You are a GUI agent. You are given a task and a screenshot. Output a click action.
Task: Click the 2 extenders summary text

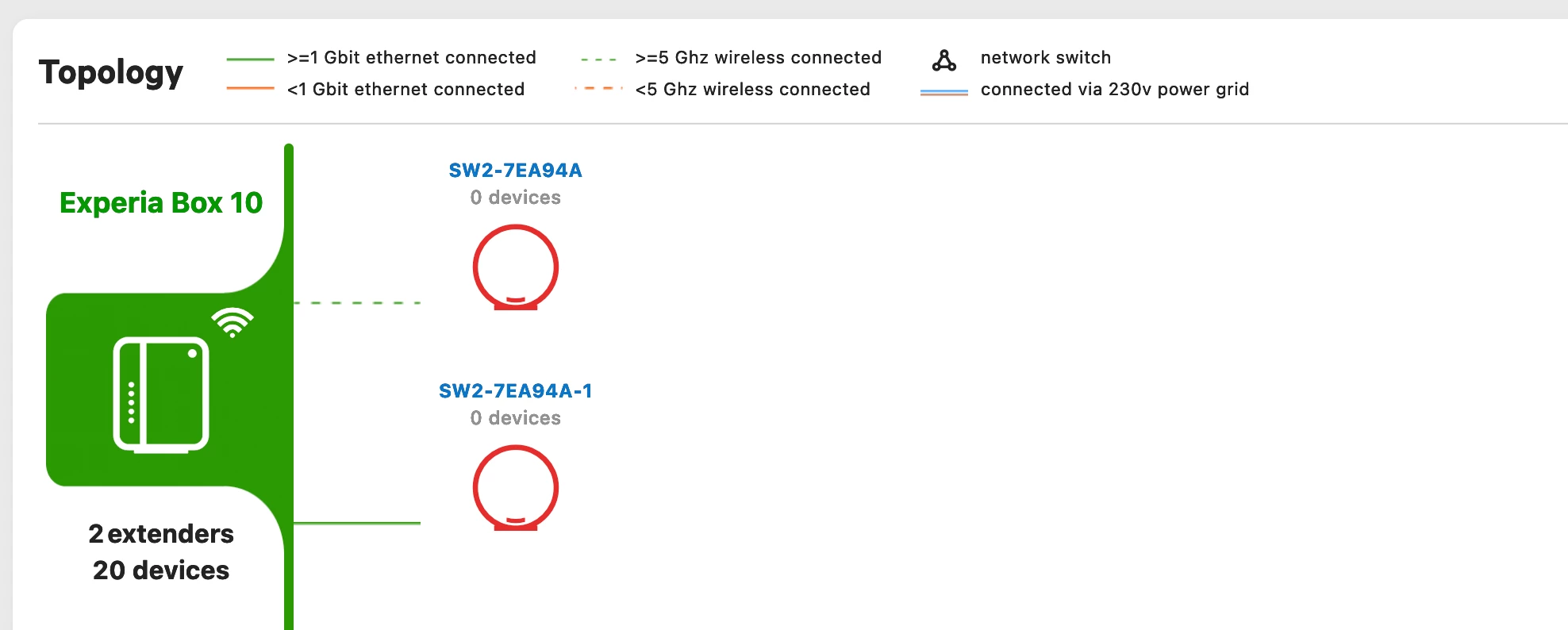[x=161, y=534]
